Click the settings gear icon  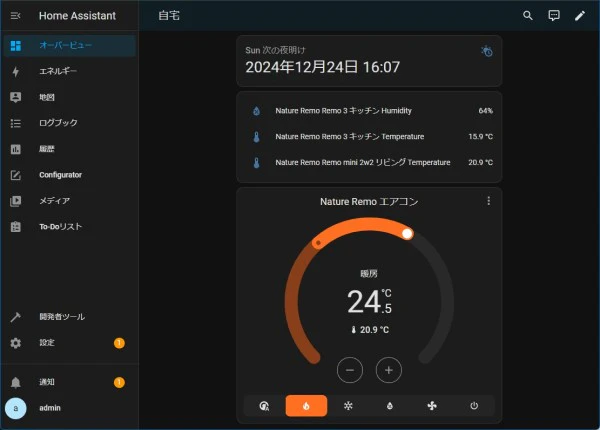pos(16,343)
